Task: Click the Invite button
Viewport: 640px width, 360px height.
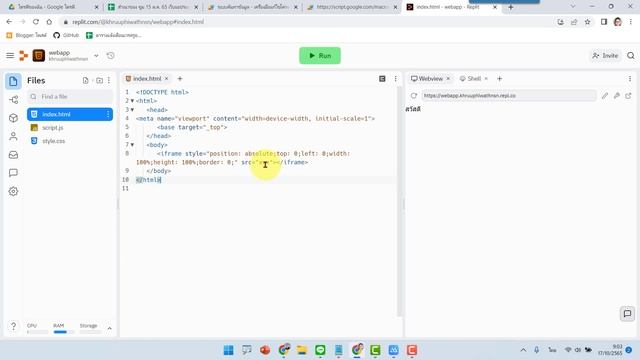Action: [605, 56]
